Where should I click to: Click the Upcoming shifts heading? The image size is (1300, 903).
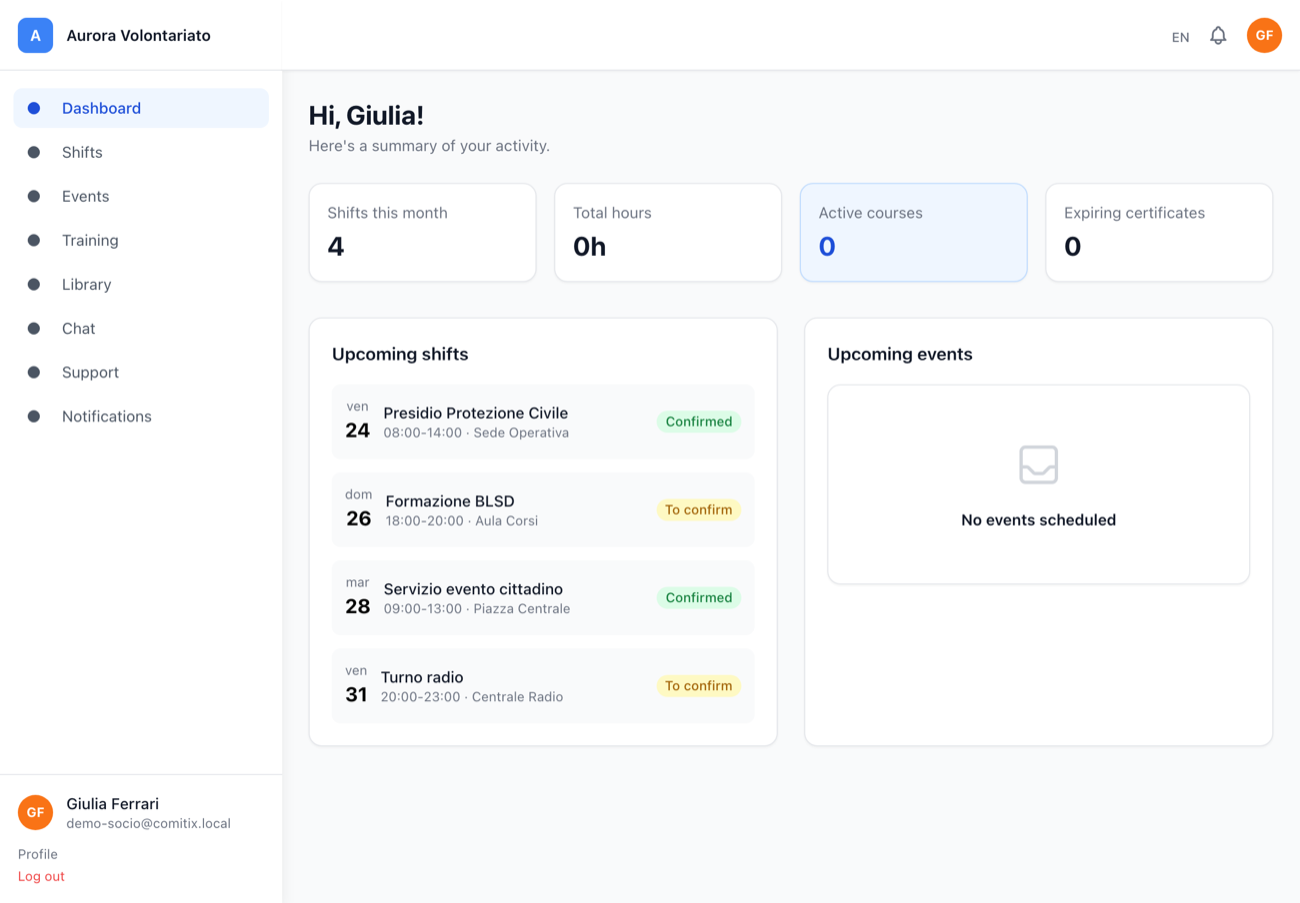point(400,354)
